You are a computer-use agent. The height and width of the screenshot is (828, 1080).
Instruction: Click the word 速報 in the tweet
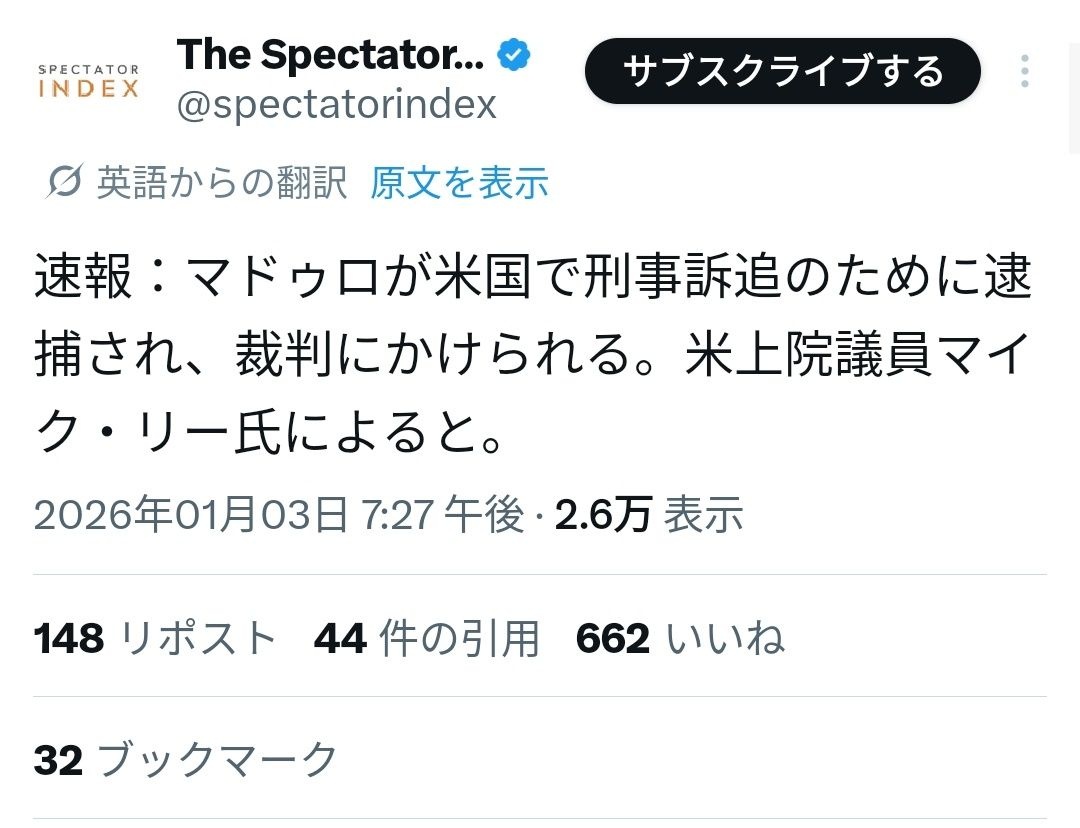pyautogui.click(x=84, y=279)
